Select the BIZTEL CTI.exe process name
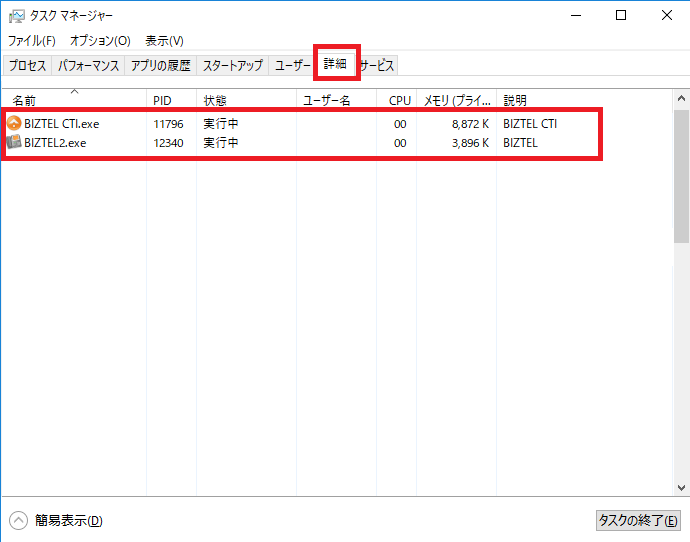The width and height of the screenshot is (690, 542). (x=62, y=124)
